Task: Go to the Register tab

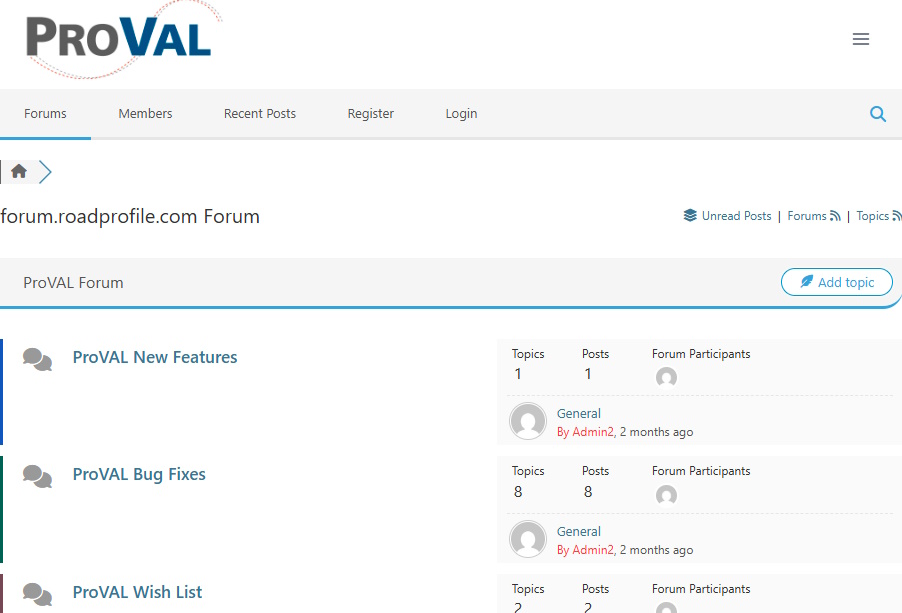Action: click(371, 114)
